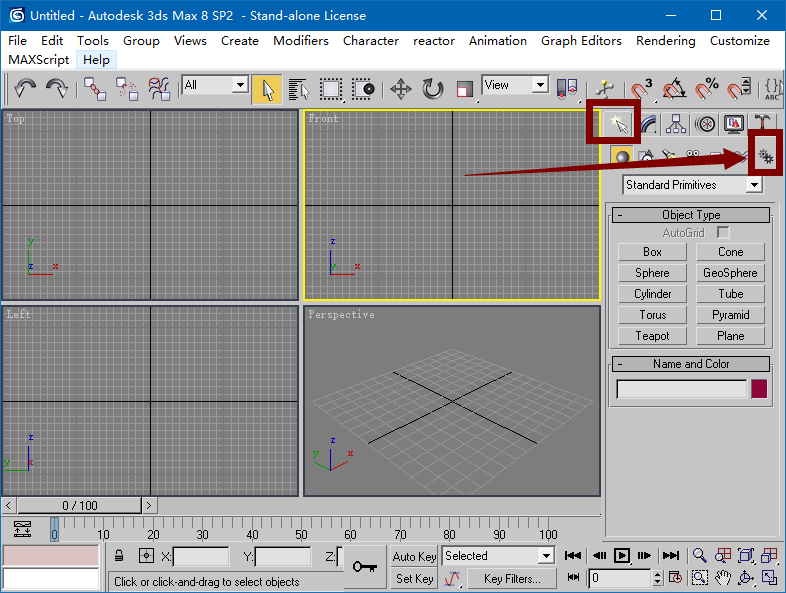Click the object color swatch
This screenshot has width=786, height=593.
(x=759, y=389)
